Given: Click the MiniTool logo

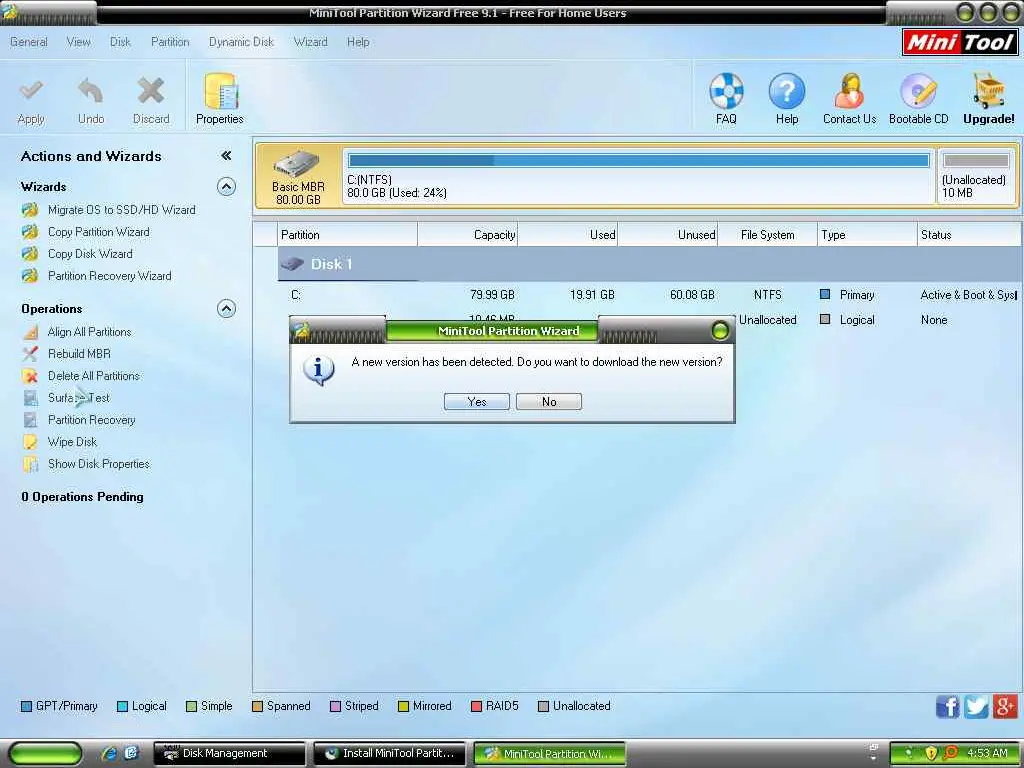Looking at the screenshot, I should [960, 42].
